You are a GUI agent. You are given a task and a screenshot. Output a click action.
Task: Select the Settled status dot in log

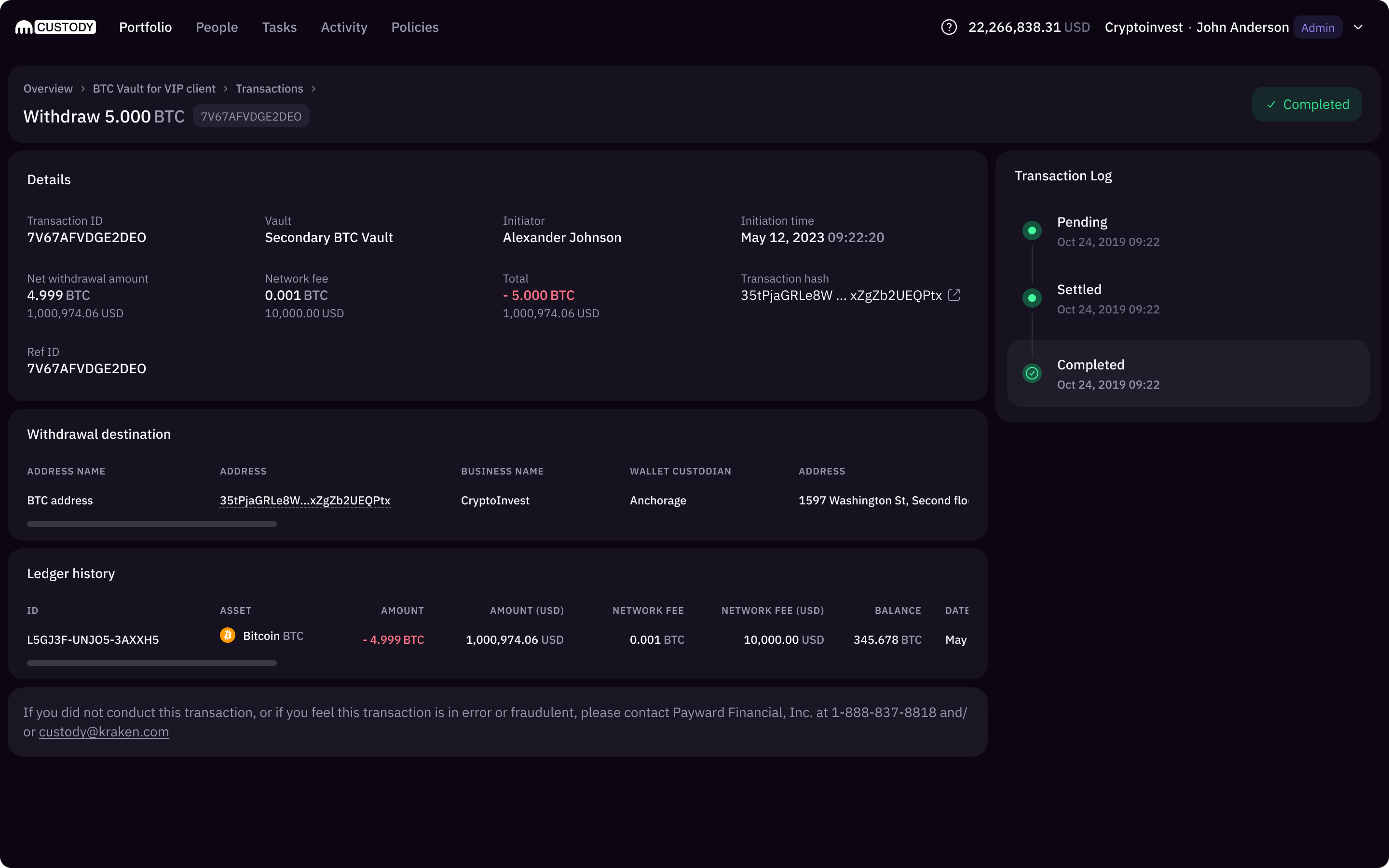click(x=1032, y=298)
